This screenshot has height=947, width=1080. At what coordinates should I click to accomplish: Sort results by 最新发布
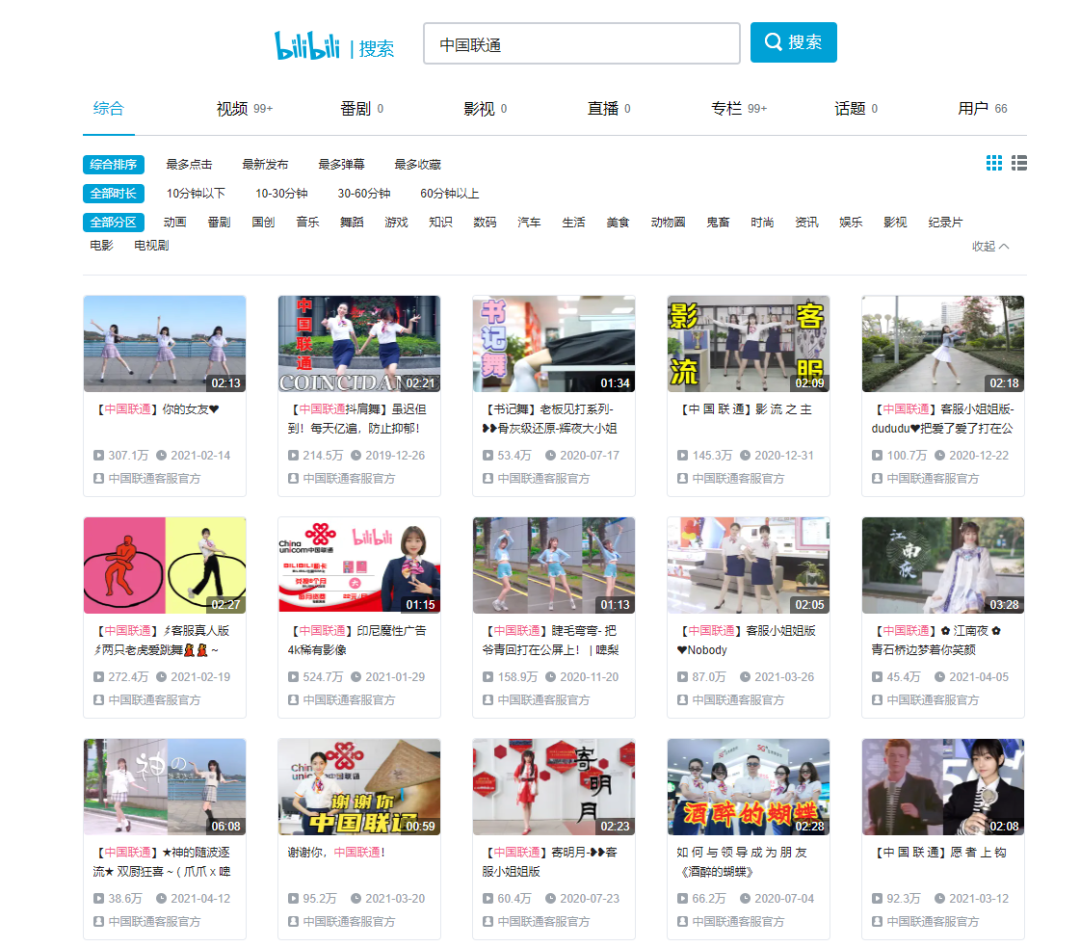(x=265, y=165)
